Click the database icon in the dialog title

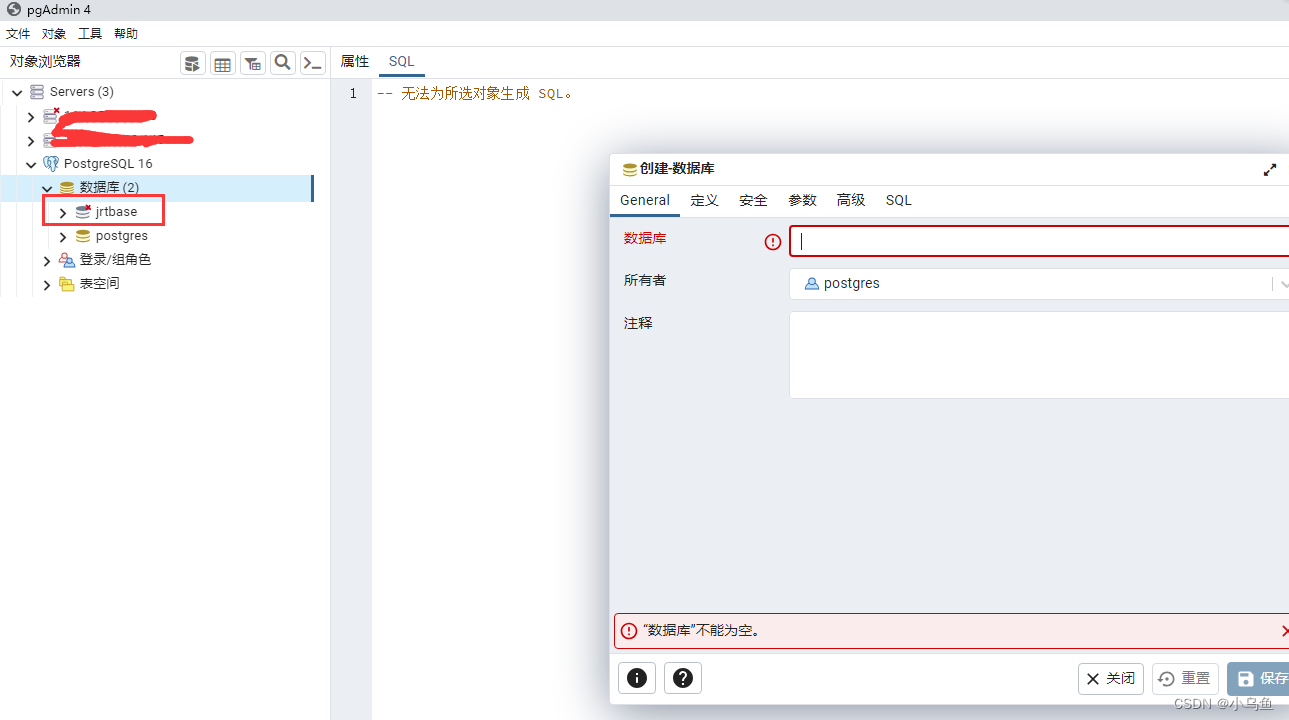(x=630, y=170)
